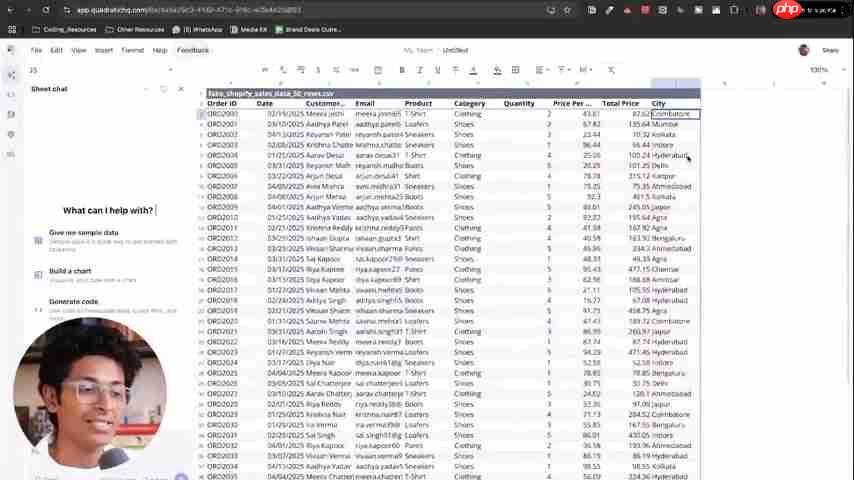Open the browser apps grid icon

(x=12, y=29)
